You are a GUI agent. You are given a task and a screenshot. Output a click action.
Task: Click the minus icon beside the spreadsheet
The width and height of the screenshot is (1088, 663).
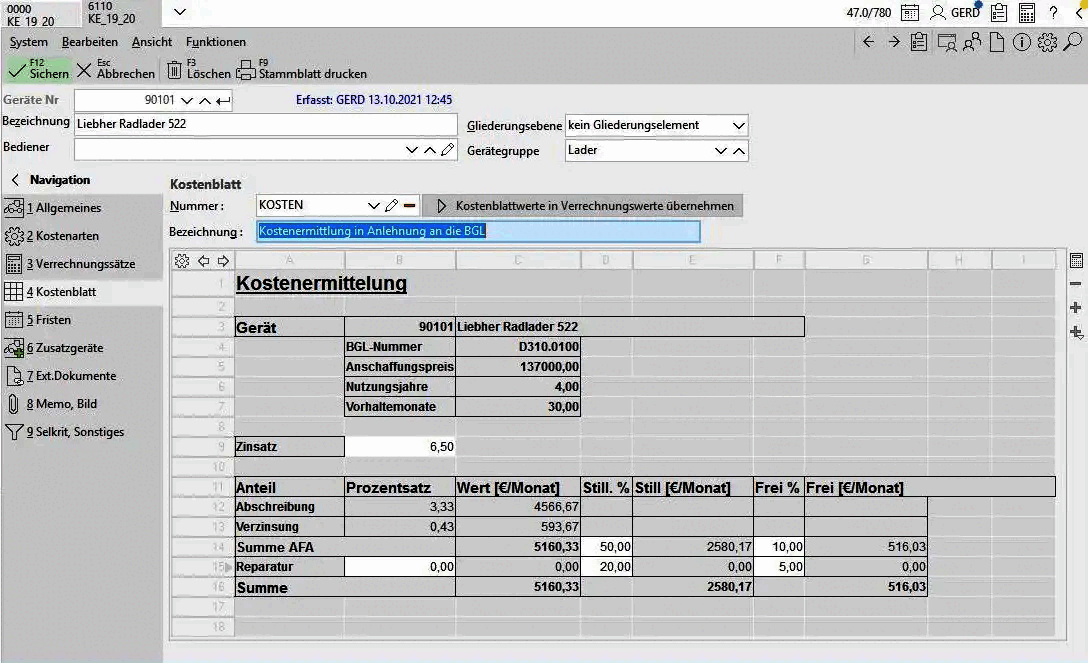[1076, 284]
